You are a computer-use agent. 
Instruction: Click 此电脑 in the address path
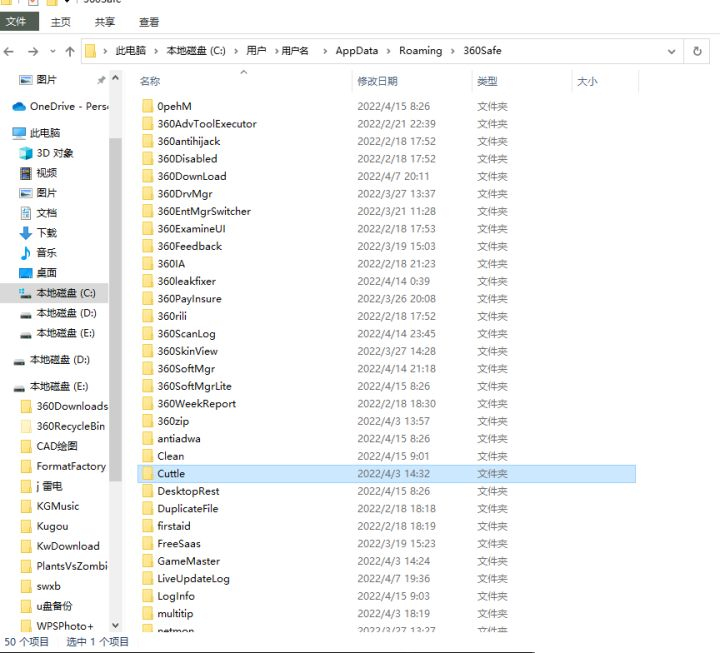click(x=130, y=51)
